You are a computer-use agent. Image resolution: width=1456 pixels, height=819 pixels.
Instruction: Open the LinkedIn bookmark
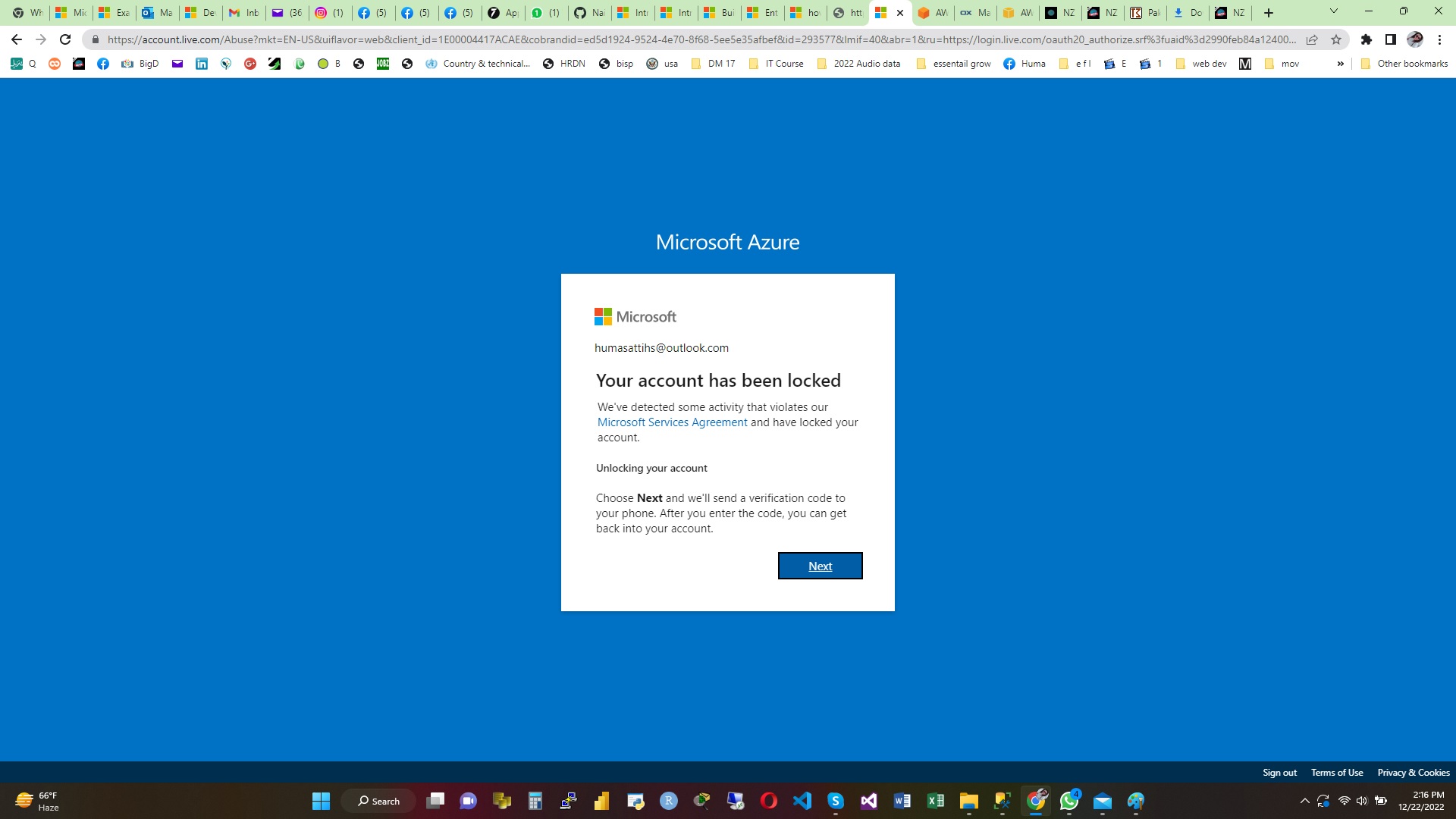tap(201, 64)
